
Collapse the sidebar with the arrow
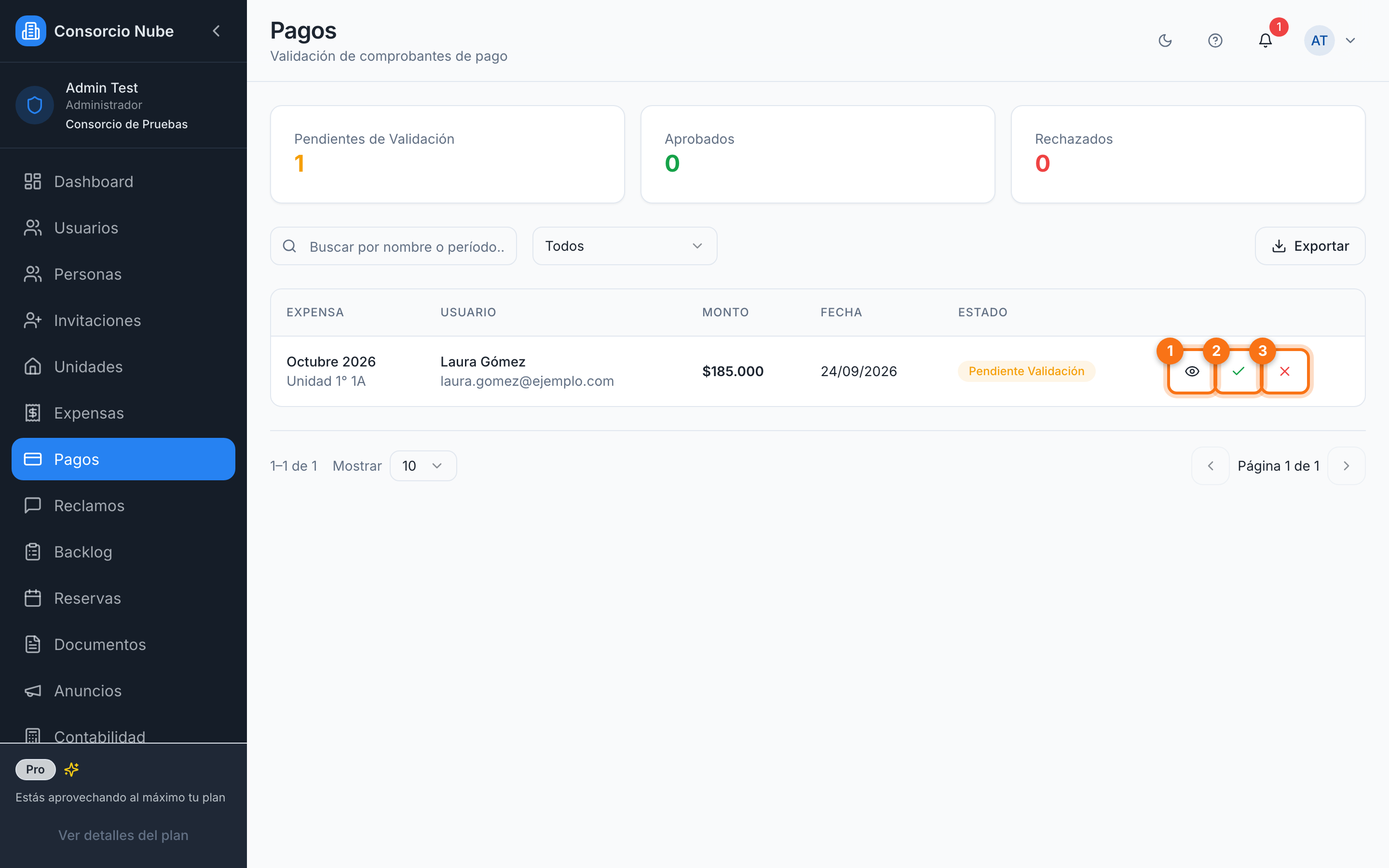coord(217,31)
